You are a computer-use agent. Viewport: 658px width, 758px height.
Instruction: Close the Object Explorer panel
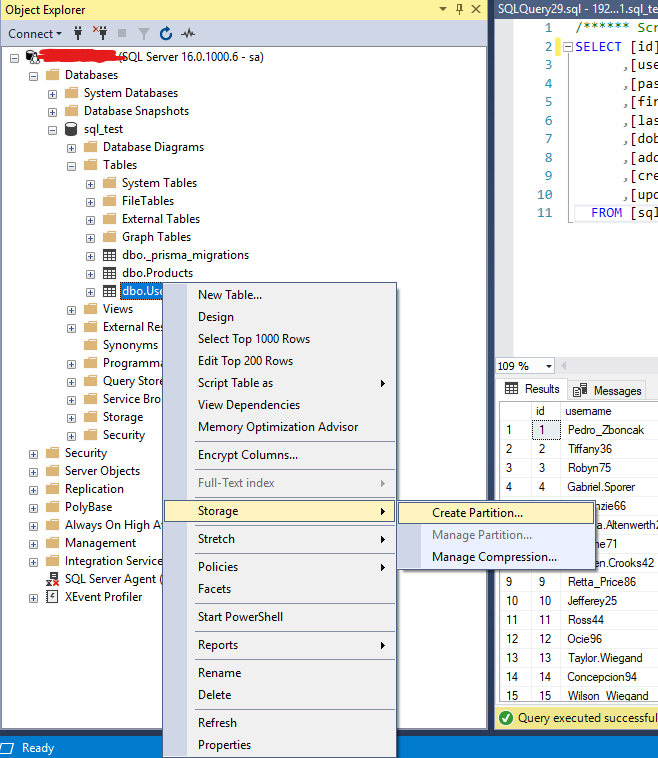tap(476, 9)
